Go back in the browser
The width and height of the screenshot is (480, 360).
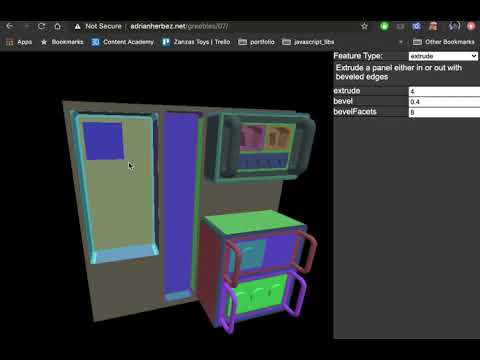9,26
